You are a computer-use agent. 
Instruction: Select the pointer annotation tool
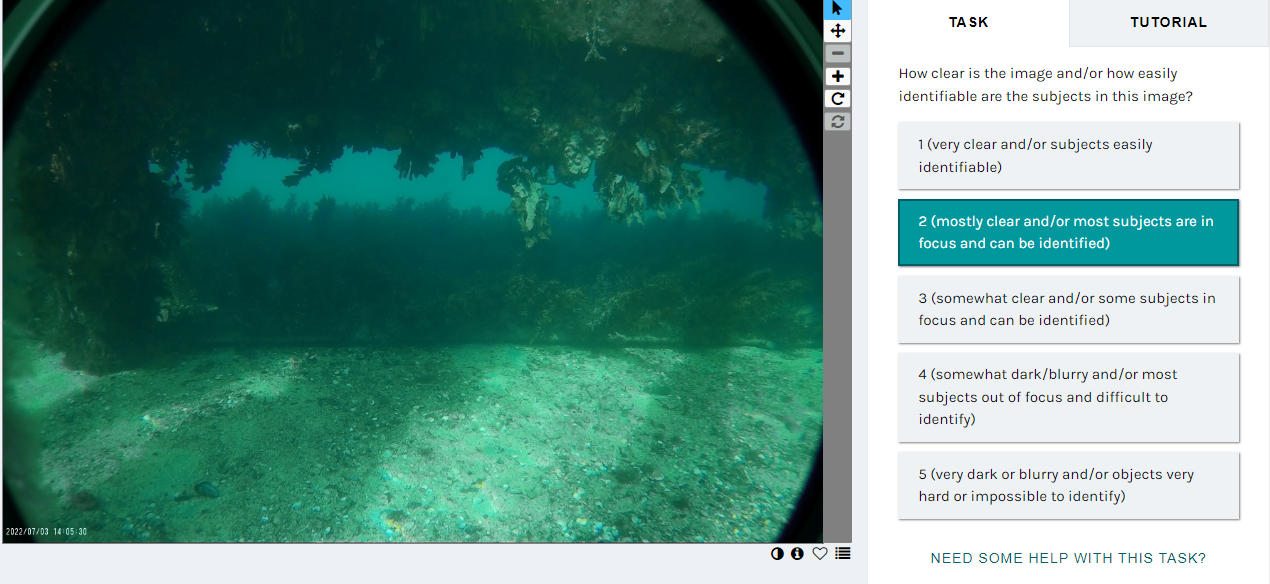click(x=838, y=8)
